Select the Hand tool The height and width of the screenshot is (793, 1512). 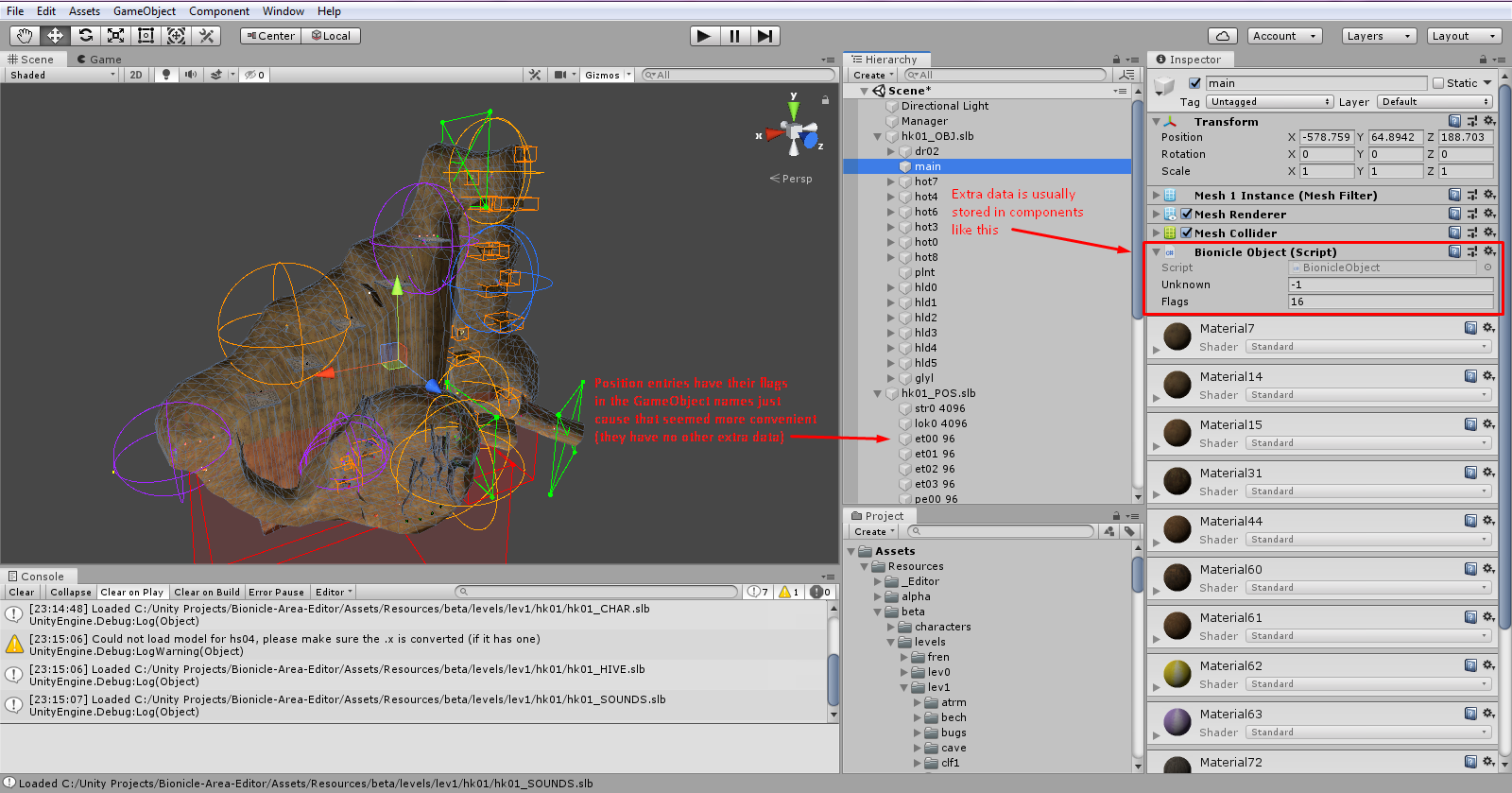[x=25, y=36]
